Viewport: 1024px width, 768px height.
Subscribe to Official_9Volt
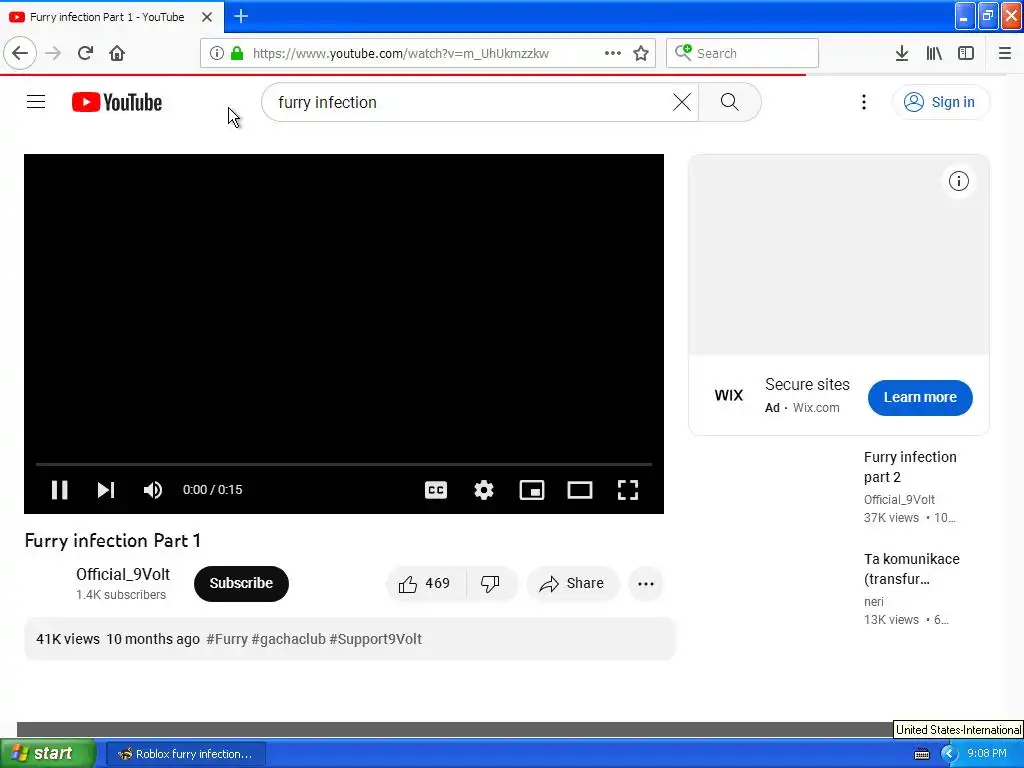coord(241,583)
